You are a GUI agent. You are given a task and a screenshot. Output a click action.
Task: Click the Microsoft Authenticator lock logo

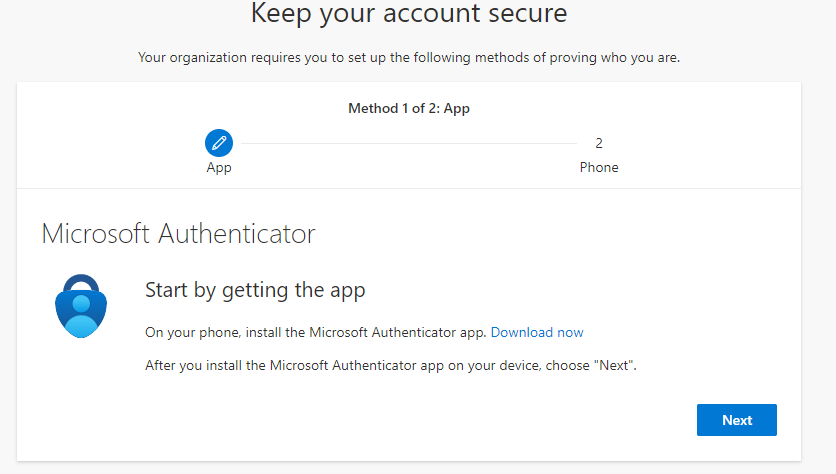pos(79,305)
